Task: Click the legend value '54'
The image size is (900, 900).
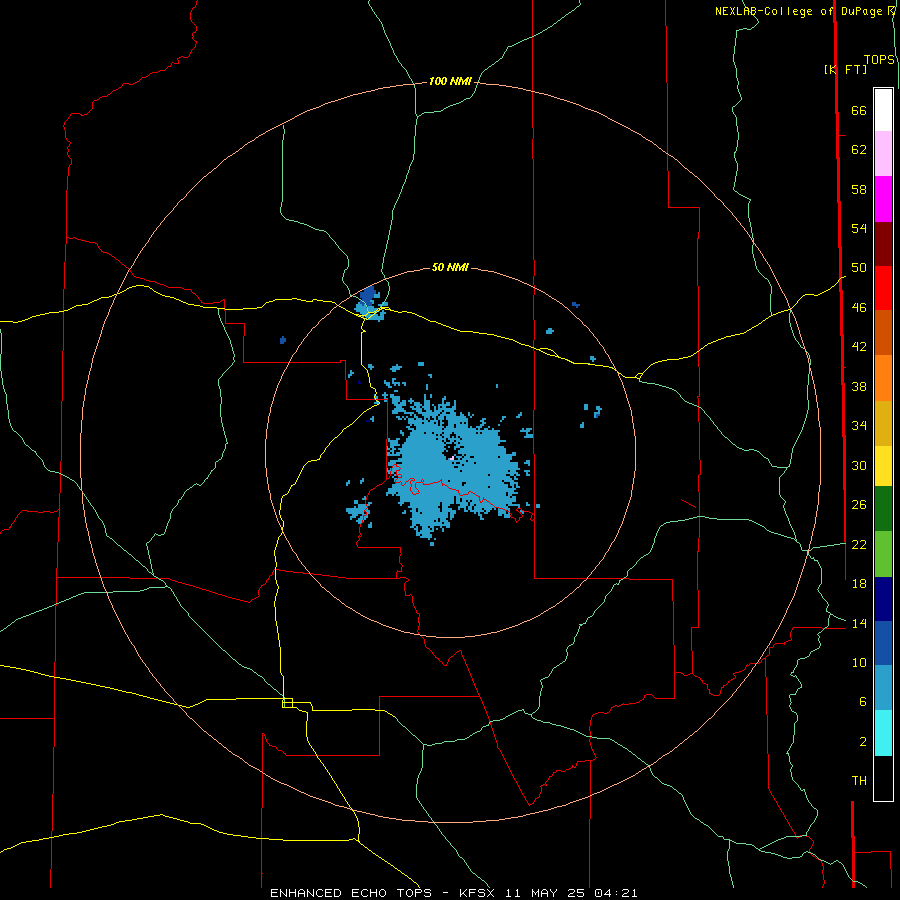Action: tap(859, 228)
